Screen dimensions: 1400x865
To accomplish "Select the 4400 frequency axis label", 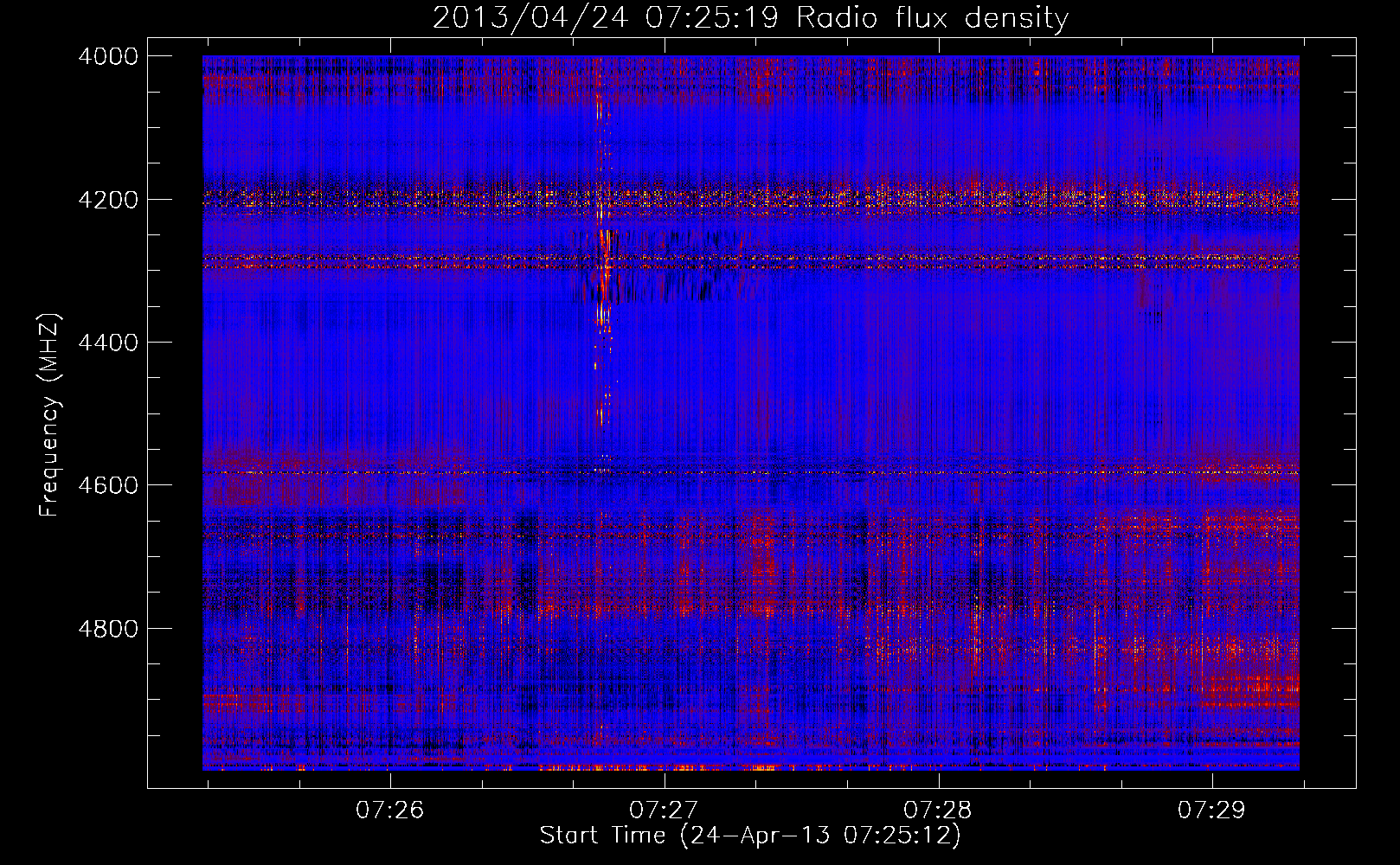I will tap(107, 343).
